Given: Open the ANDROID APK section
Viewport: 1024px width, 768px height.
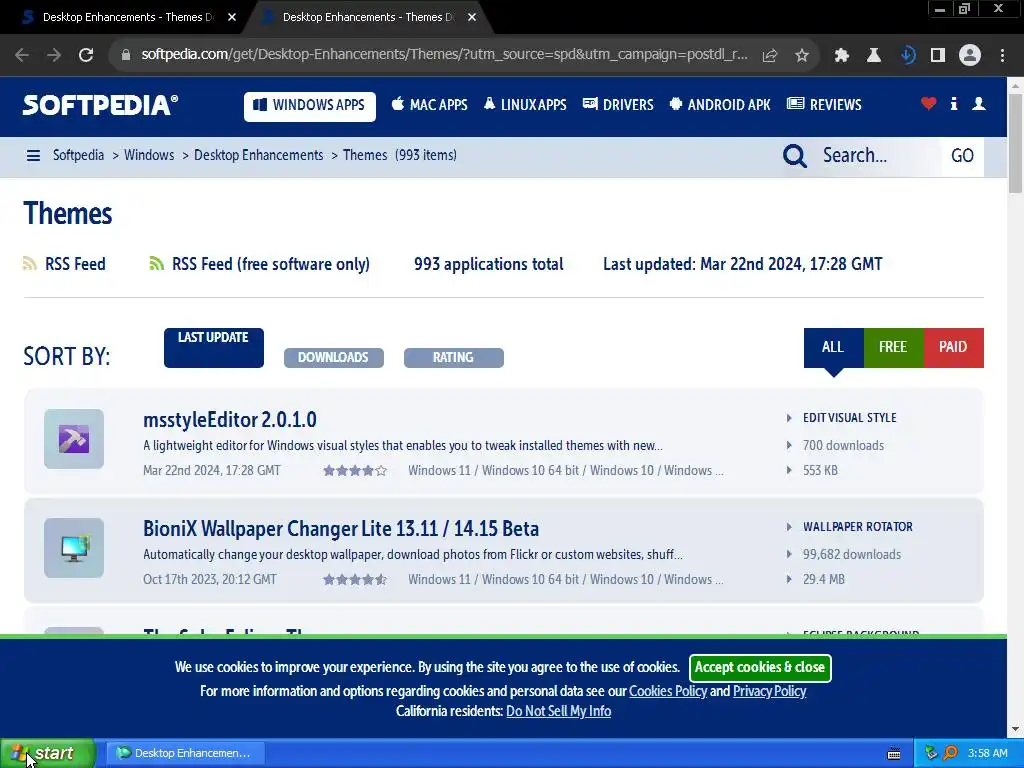Looking at the screenshot, I should pos(720,104).
